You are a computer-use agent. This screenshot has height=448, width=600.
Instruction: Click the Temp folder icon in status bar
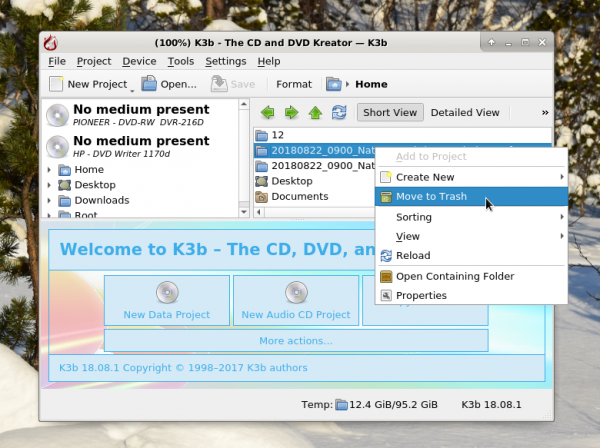[341, 405]
